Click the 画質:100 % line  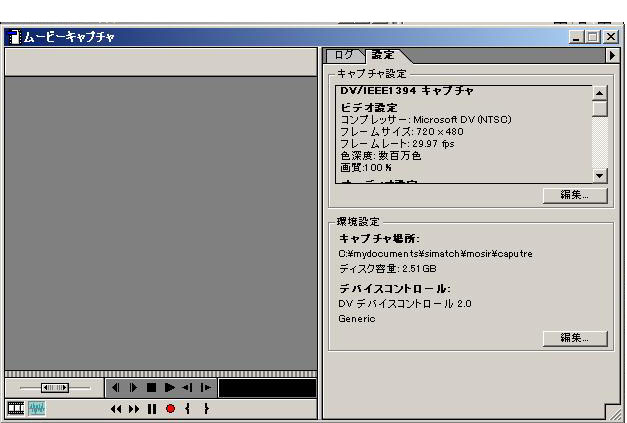[x=366, y=168]
